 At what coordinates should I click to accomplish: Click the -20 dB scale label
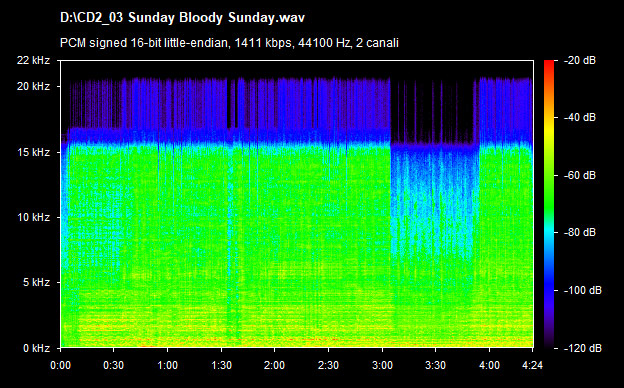tap(580, 60)
